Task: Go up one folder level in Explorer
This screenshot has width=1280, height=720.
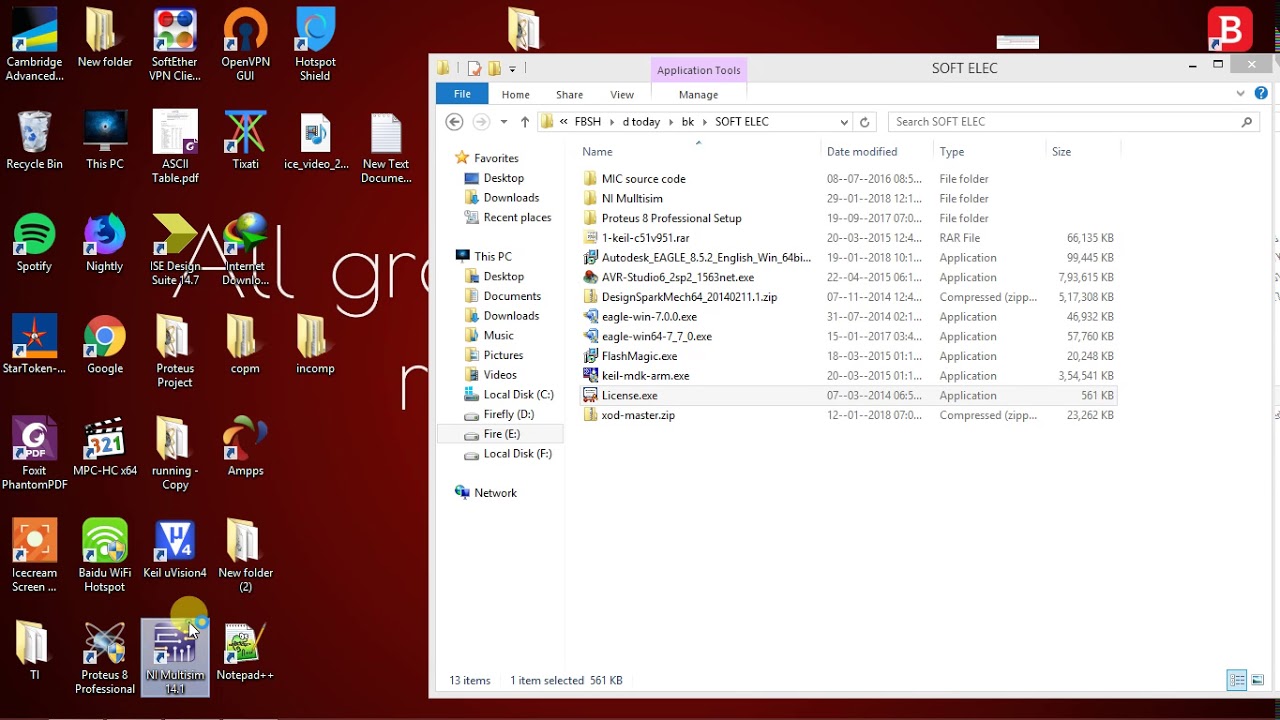Action: (x=525, y=122)
